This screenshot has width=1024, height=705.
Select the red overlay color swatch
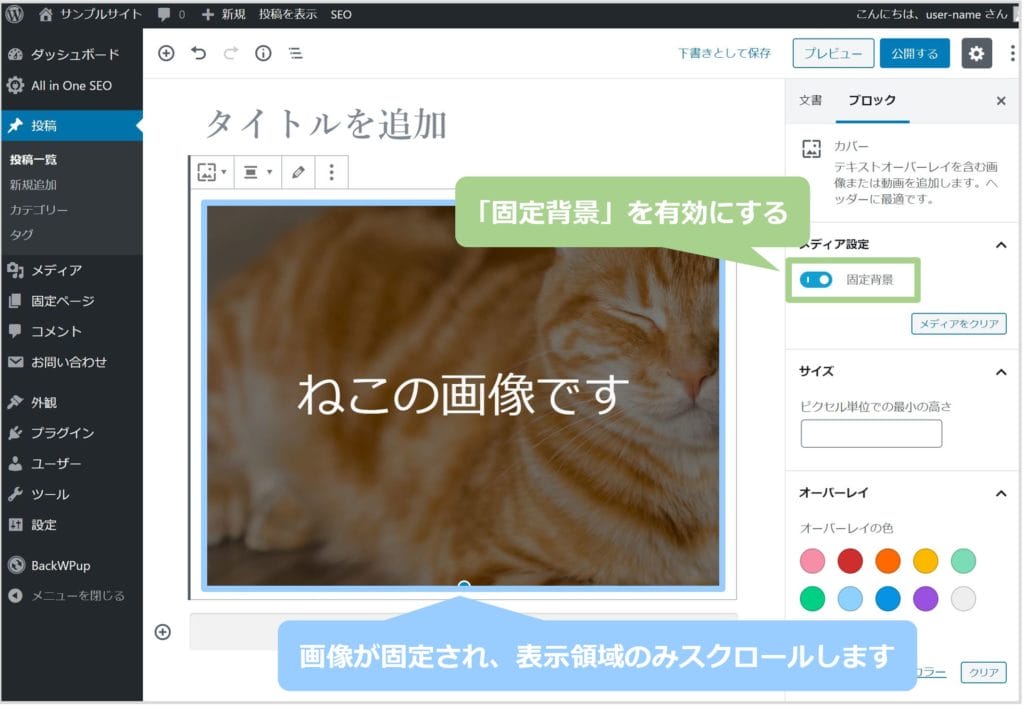pyautogui.click(x=850, y=560)
